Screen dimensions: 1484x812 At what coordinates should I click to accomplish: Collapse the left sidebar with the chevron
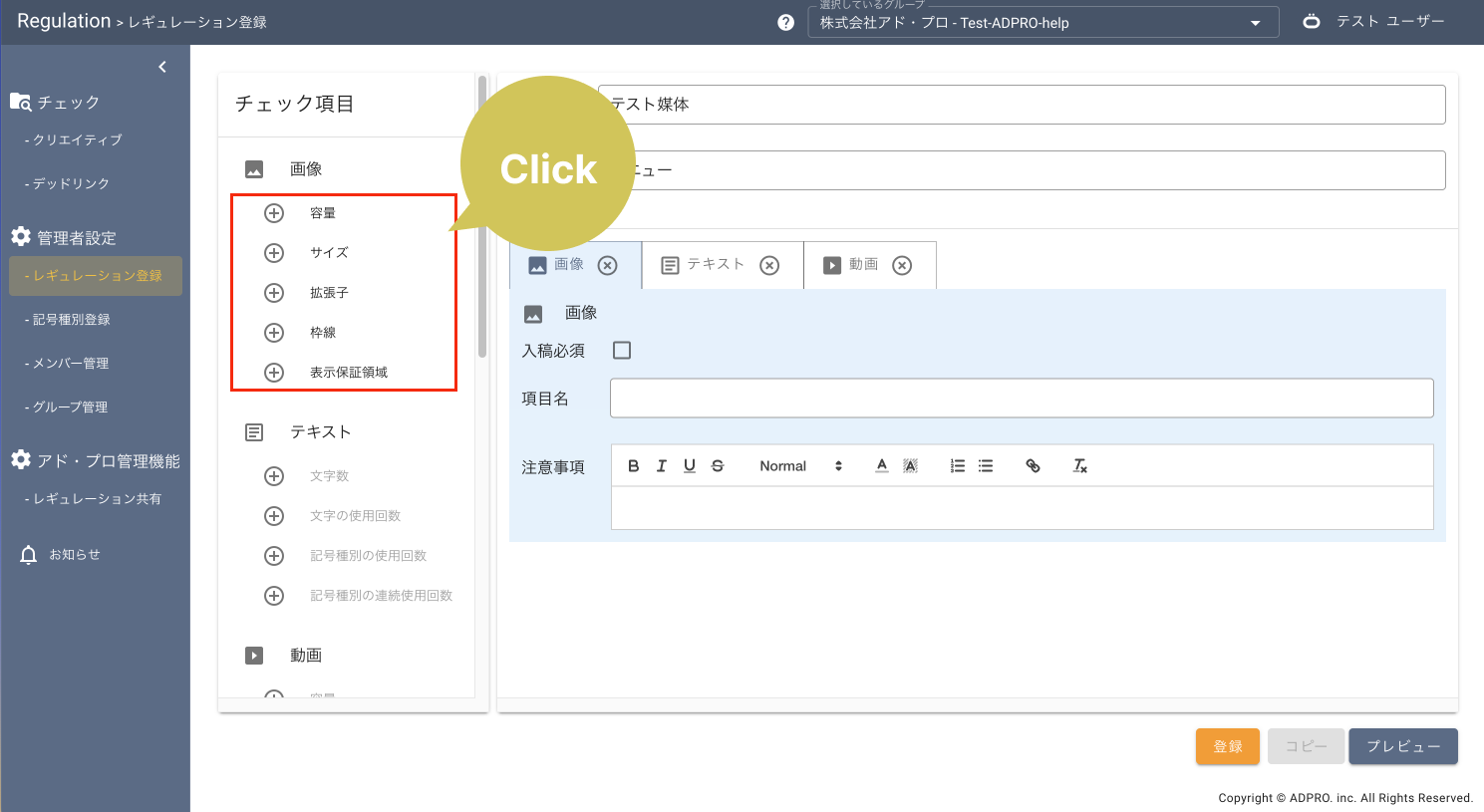pyautogui.click(x=162, y=67)
